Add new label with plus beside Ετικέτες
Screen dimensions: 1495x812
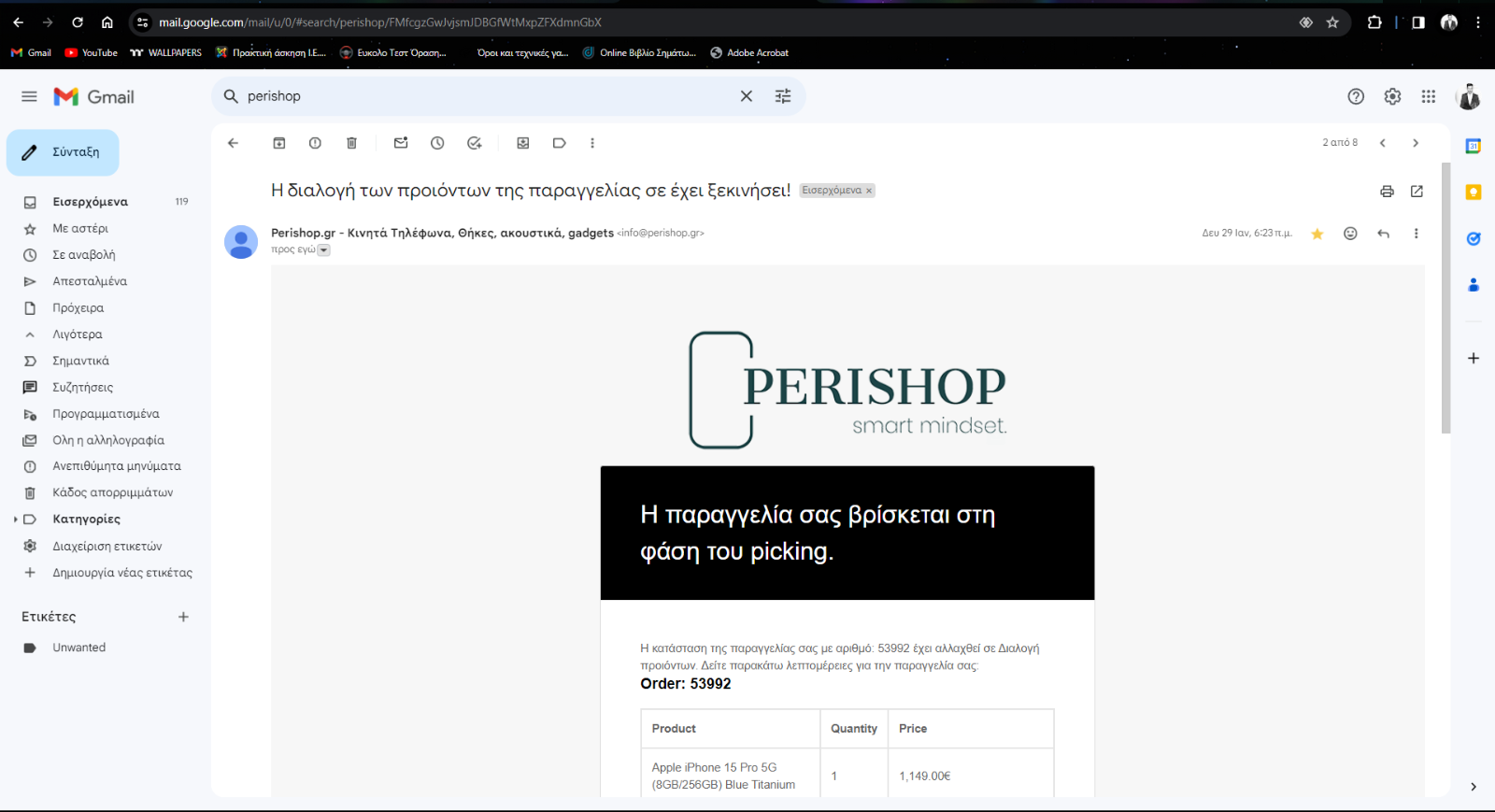click(x=183, y=617)
